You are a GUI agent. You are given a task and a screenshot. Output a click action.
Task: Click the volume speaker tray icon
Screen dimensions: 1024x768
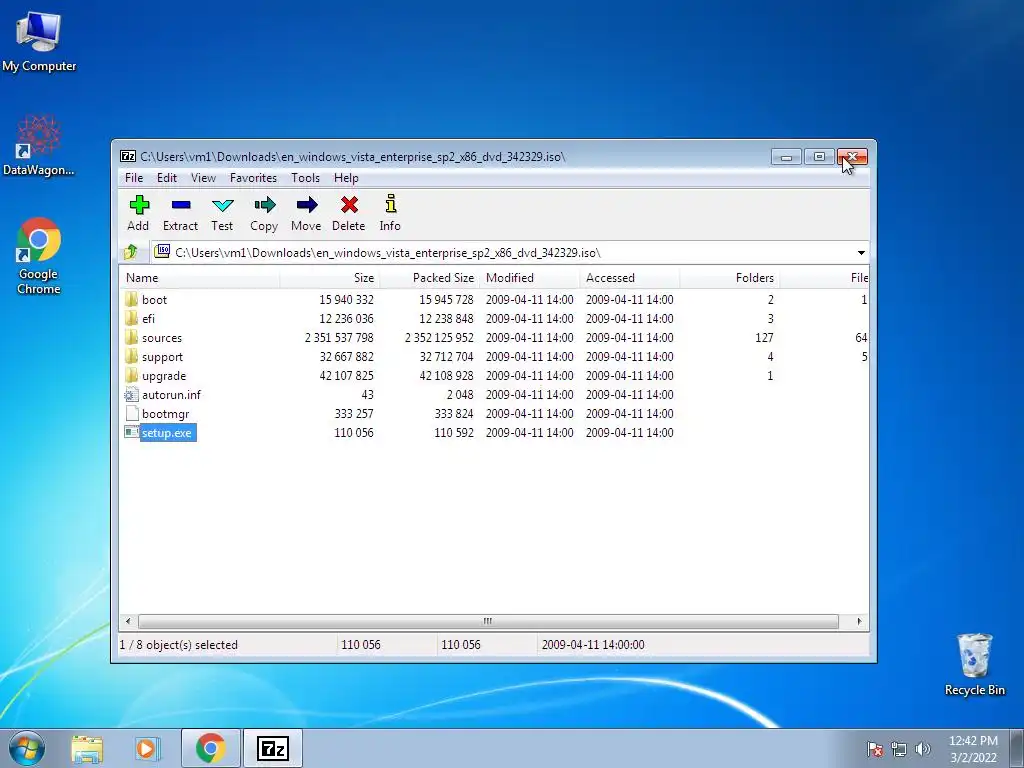[x=923, y=749]
